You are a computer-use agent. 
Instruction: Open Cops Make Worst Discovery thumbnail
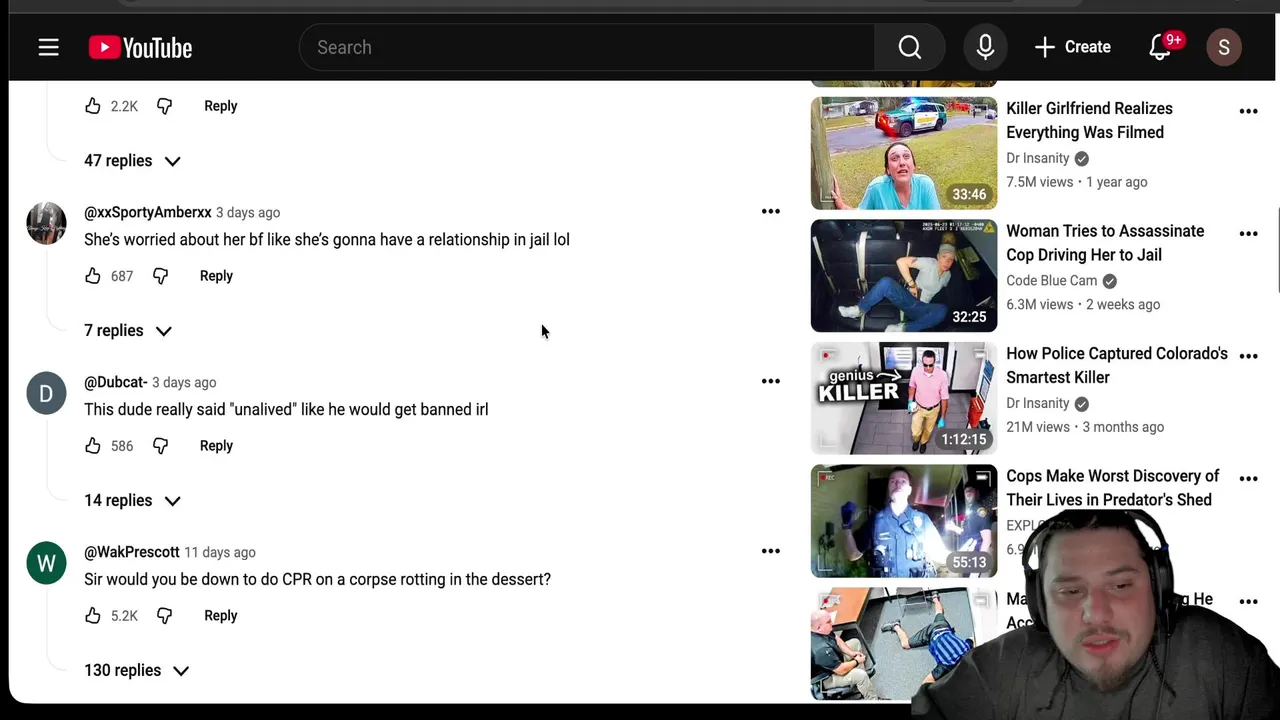coord(904,521)
